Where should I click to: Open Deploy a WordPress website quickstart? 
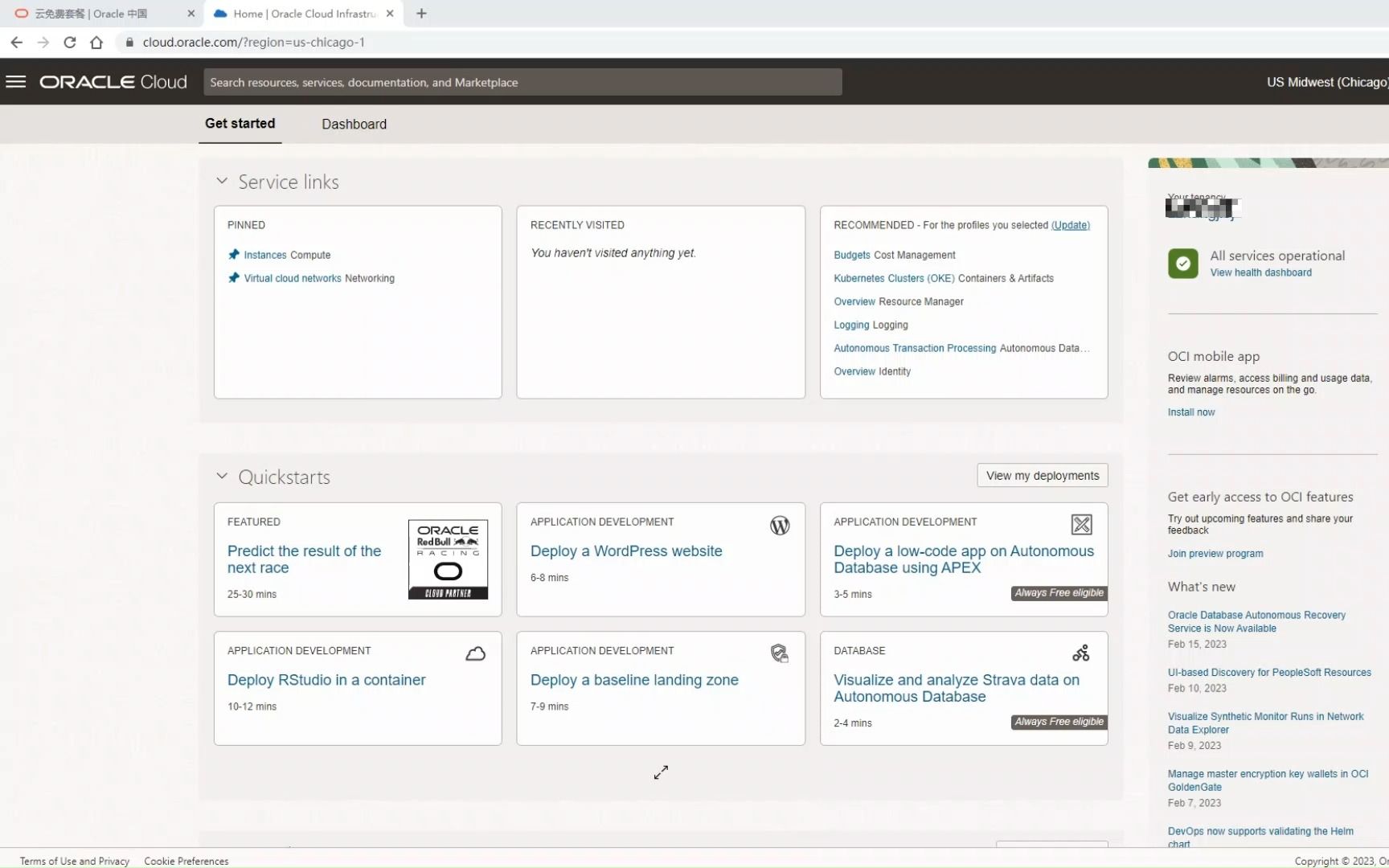pos(626,551)
